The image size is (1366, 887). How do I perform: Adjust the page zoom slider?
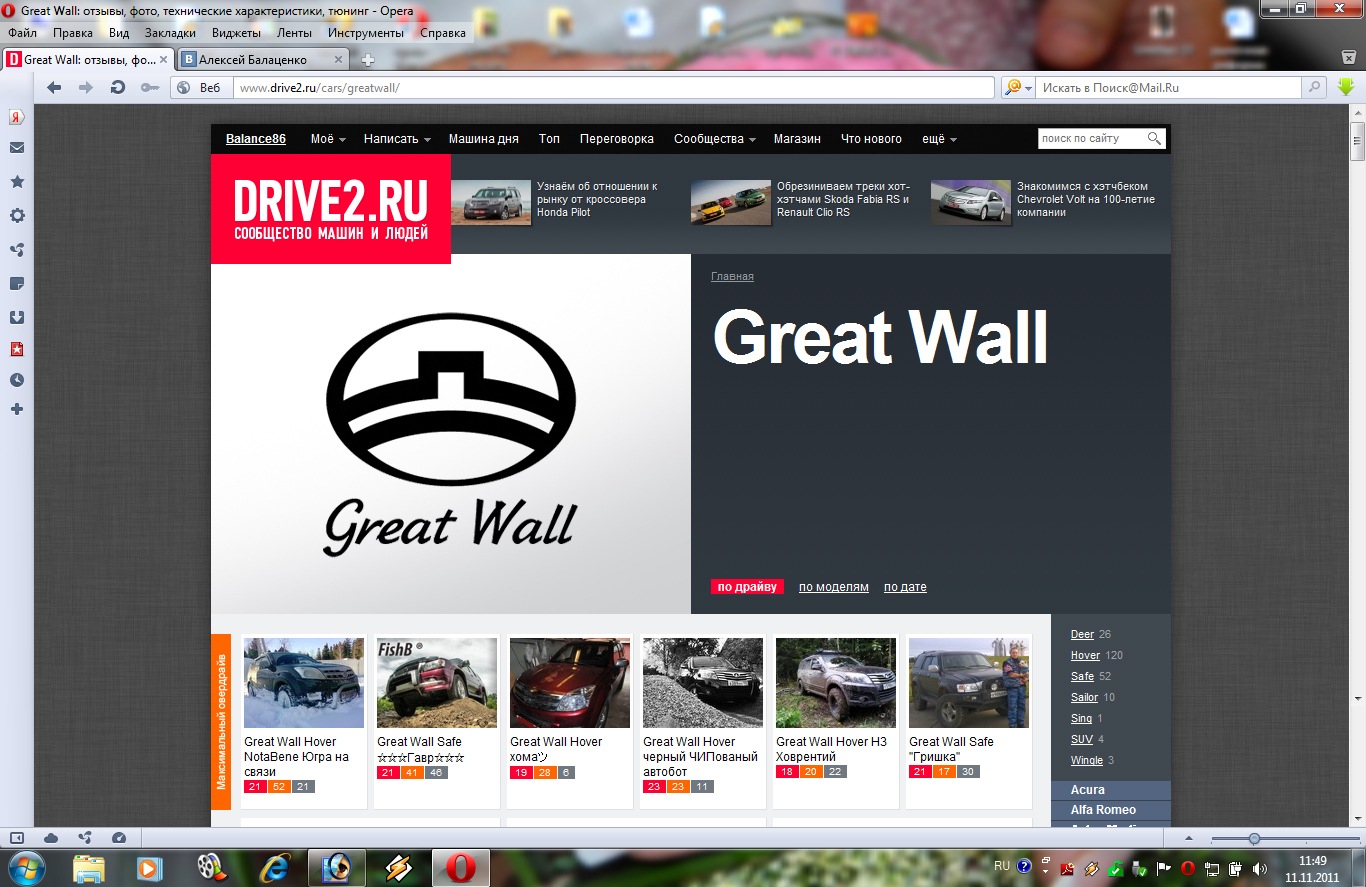tap(1254, 838)
